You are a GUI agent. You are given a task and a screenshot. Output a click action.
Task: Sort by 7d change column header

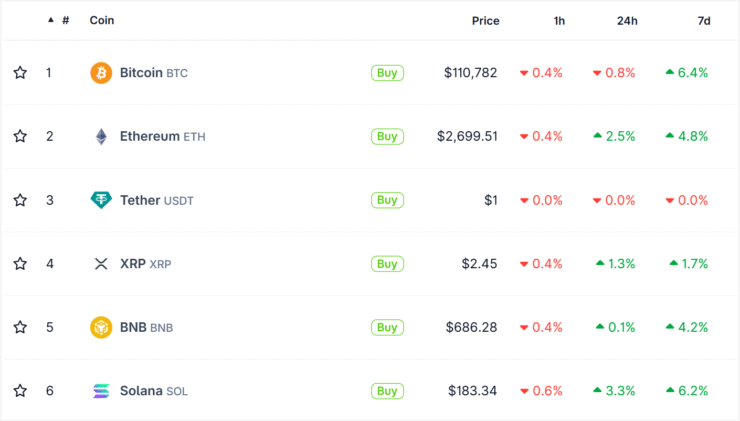[x=704, y=21]
